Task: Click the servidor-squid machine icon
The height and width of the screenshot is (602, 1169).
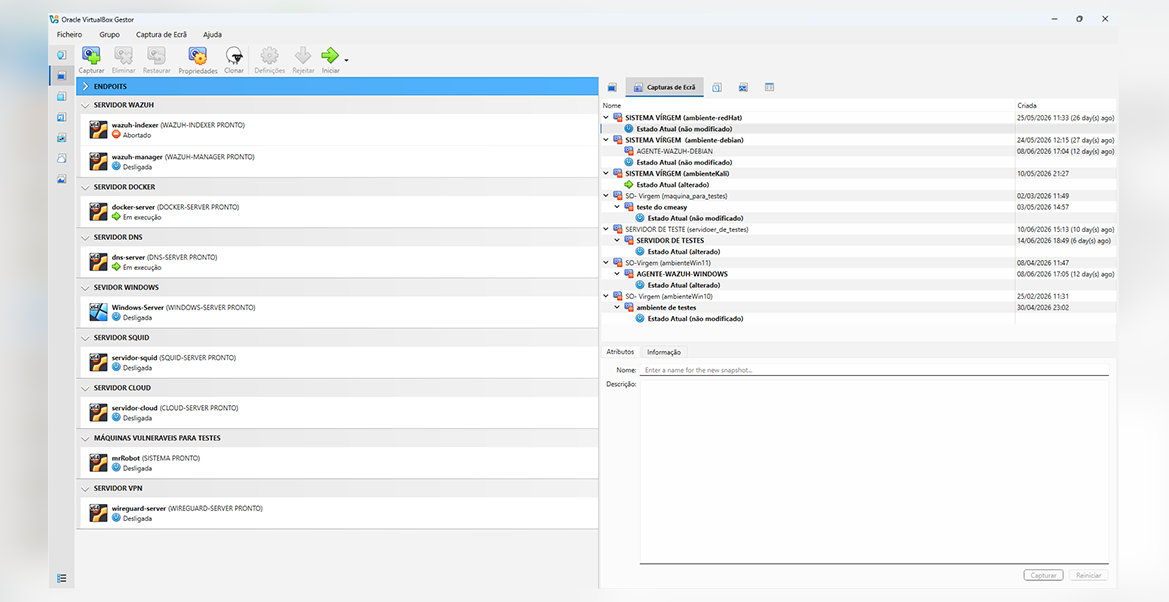Action: pyautogui.click(x=99, y=363)
